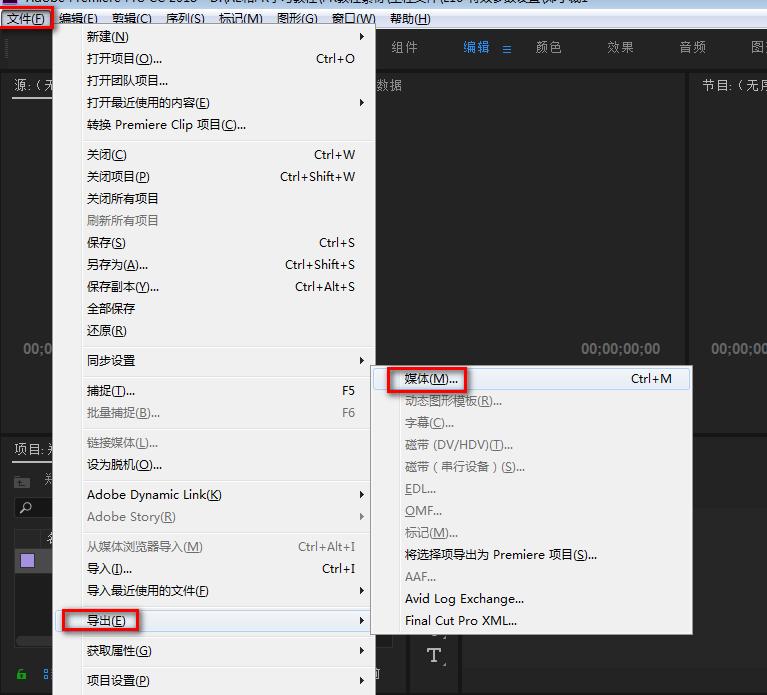Viewport: 767px width, 695px height.
Task: Open the 剪辑(C) menu
Action: 132,19
